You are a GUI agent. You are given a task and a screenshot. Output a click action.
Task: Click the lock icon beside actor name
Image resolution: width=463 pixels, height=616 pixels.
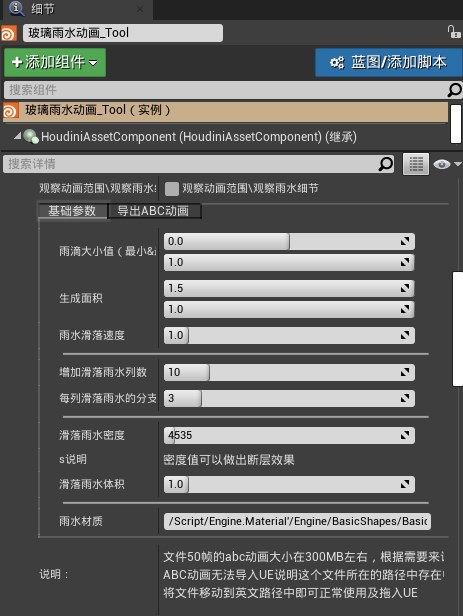tap(454, 32)
